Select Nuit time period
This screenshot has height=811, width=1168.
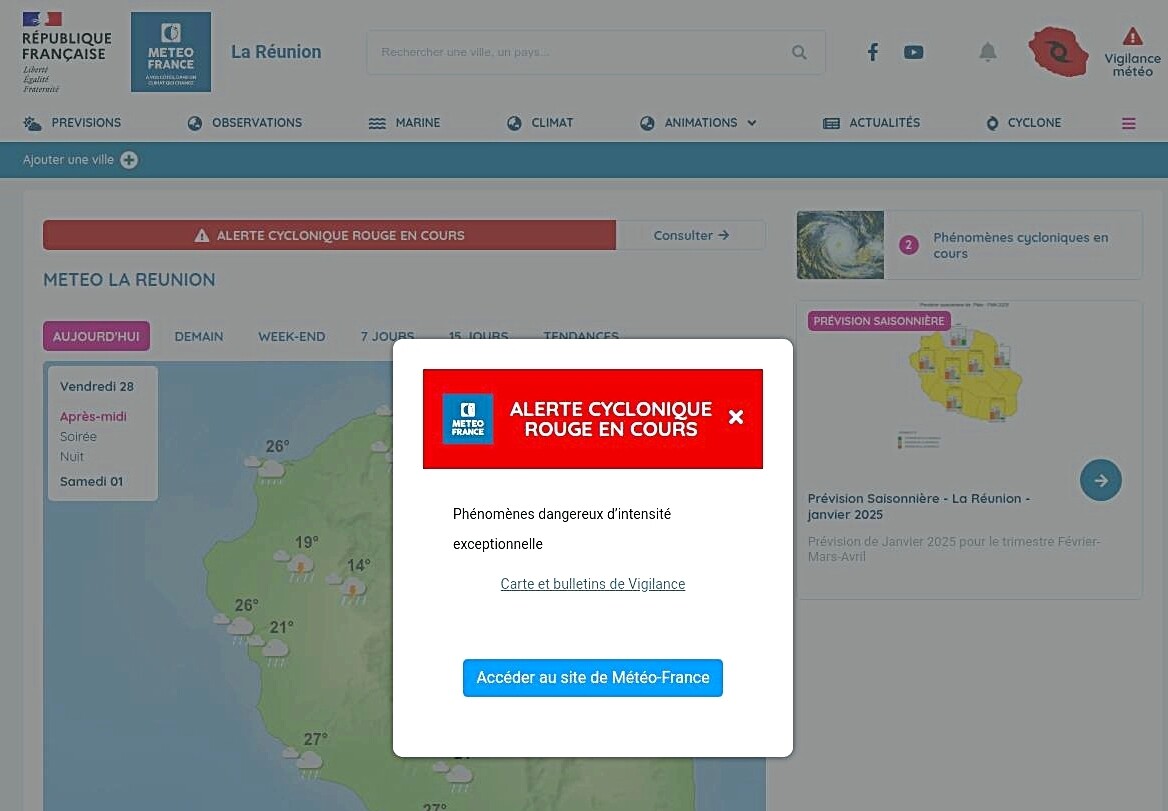point(72,457)
